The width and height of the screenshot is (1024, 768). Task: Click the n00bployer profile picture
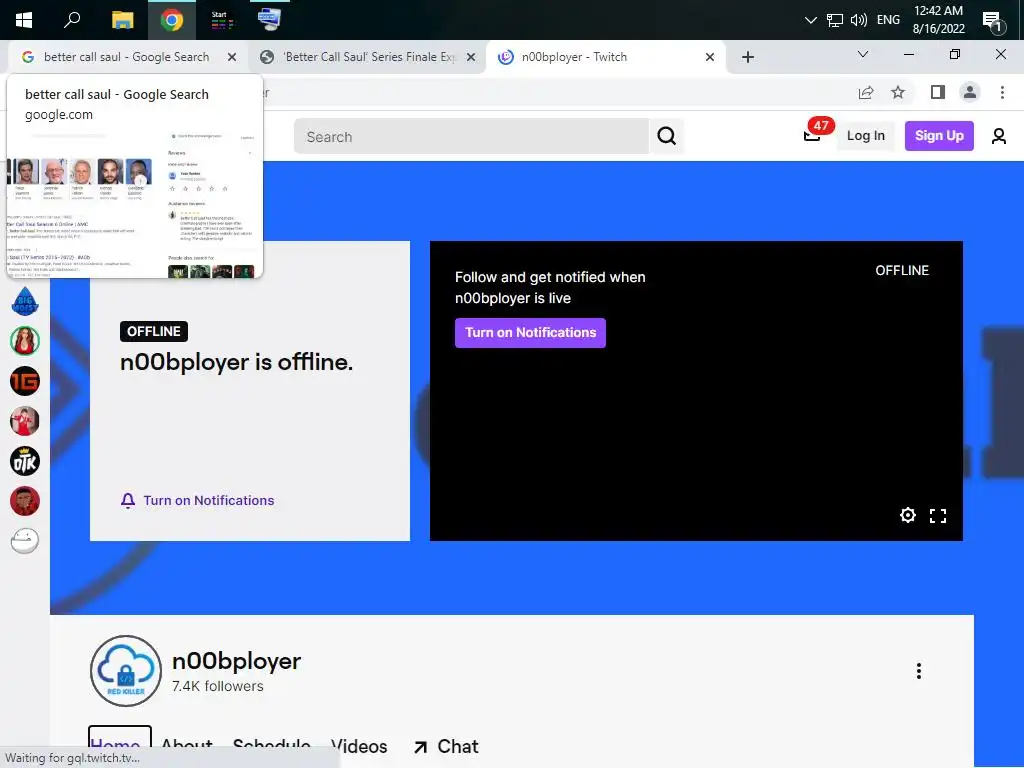pos(125,671)
